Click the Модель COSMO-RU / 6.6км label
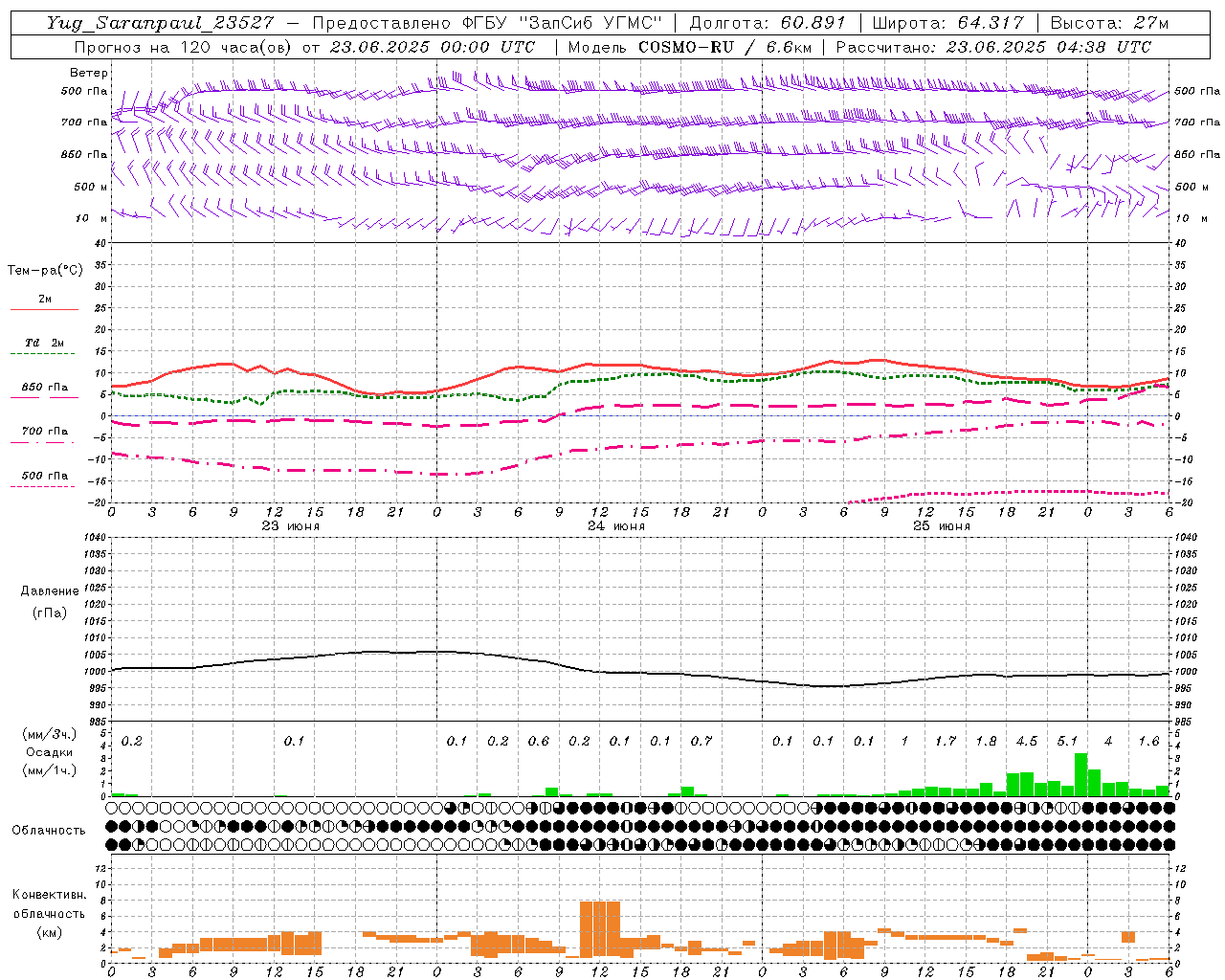 click(690, 47)
